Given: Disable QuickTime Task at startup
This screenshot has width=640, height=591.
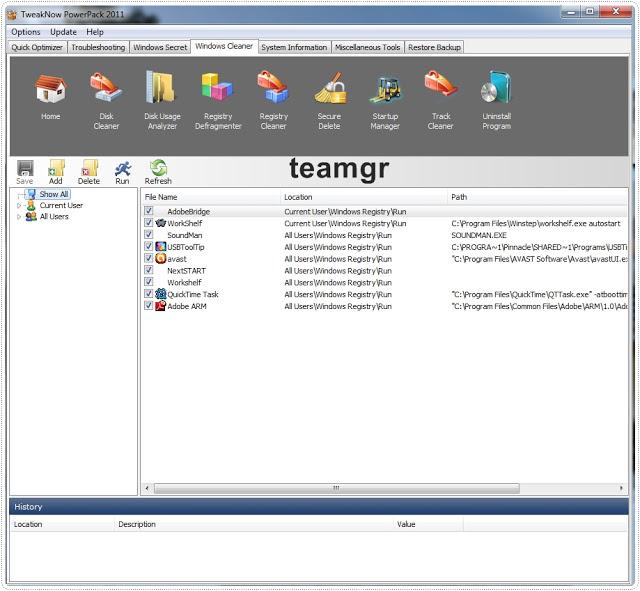Looking at the screenshot, I should coord(149,293).
